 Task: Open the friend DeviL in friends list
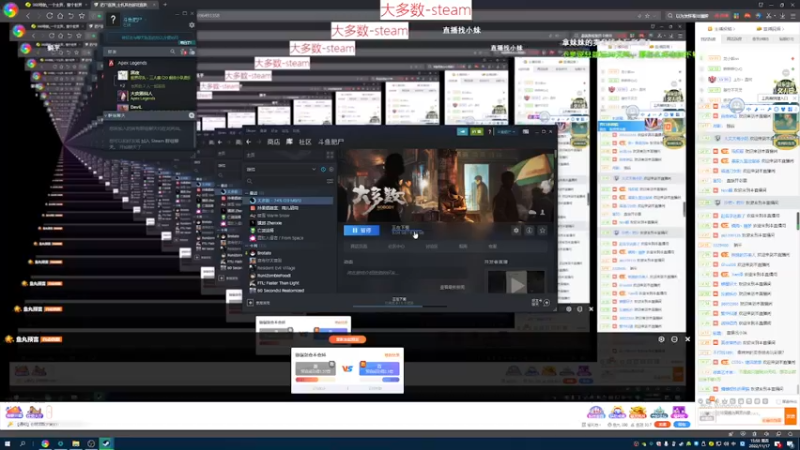click(x=136, y=107)
